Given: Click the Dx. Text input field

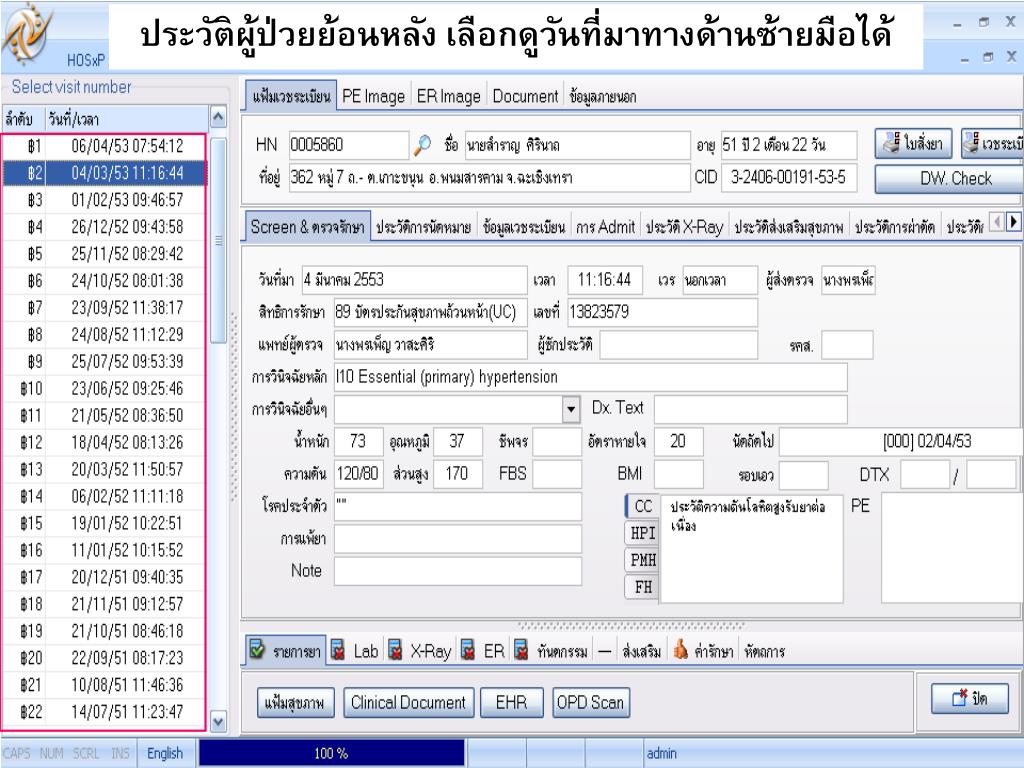Looking at the screenshot, I should [750, 409].
